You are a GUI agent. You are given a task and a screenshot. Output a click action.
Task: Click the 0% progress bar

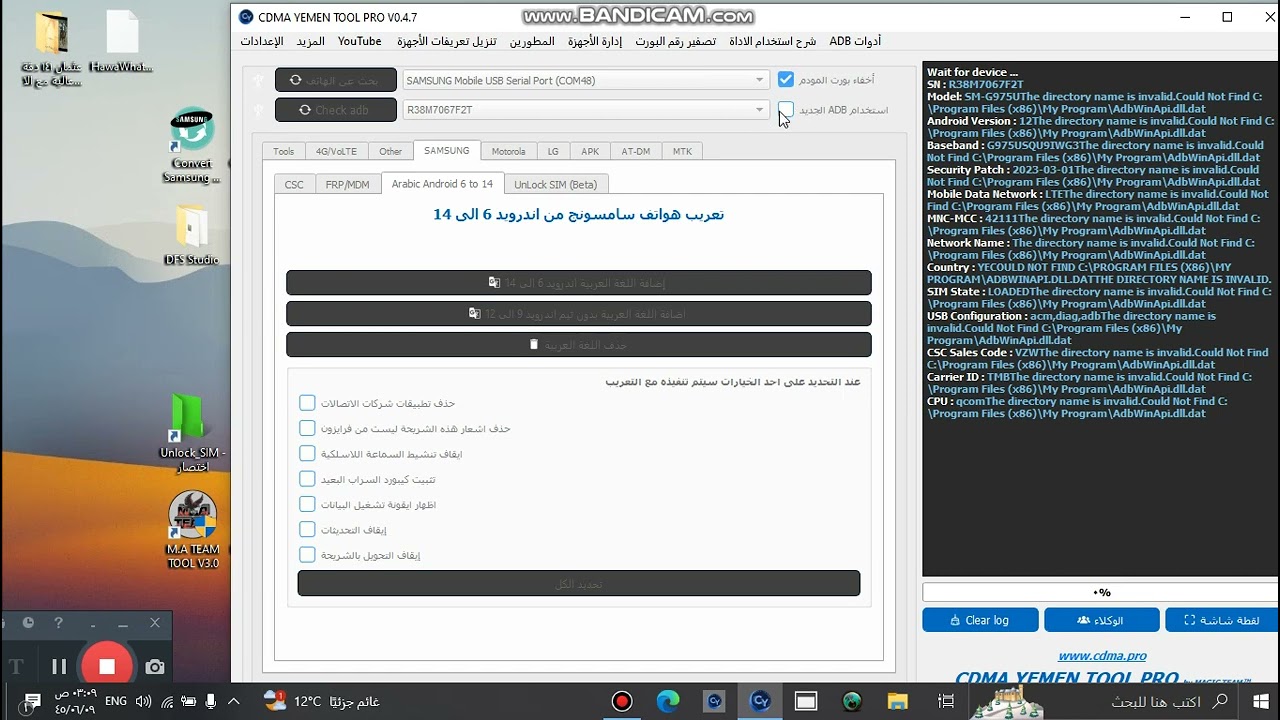click(1100, 592)
